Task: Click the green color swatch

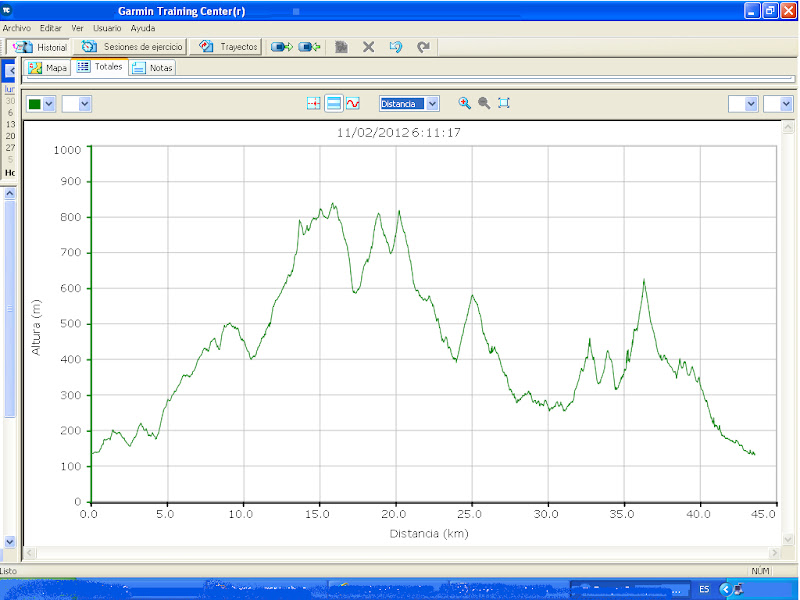Action: pyautogui.click(x=35, y=104)
